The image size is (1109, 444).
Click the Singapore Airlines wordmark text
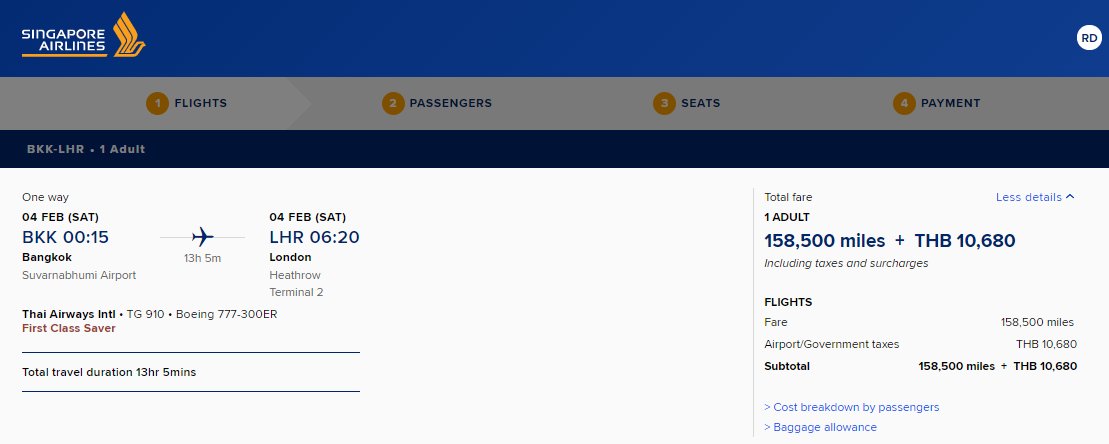click(x=64, y=42)
